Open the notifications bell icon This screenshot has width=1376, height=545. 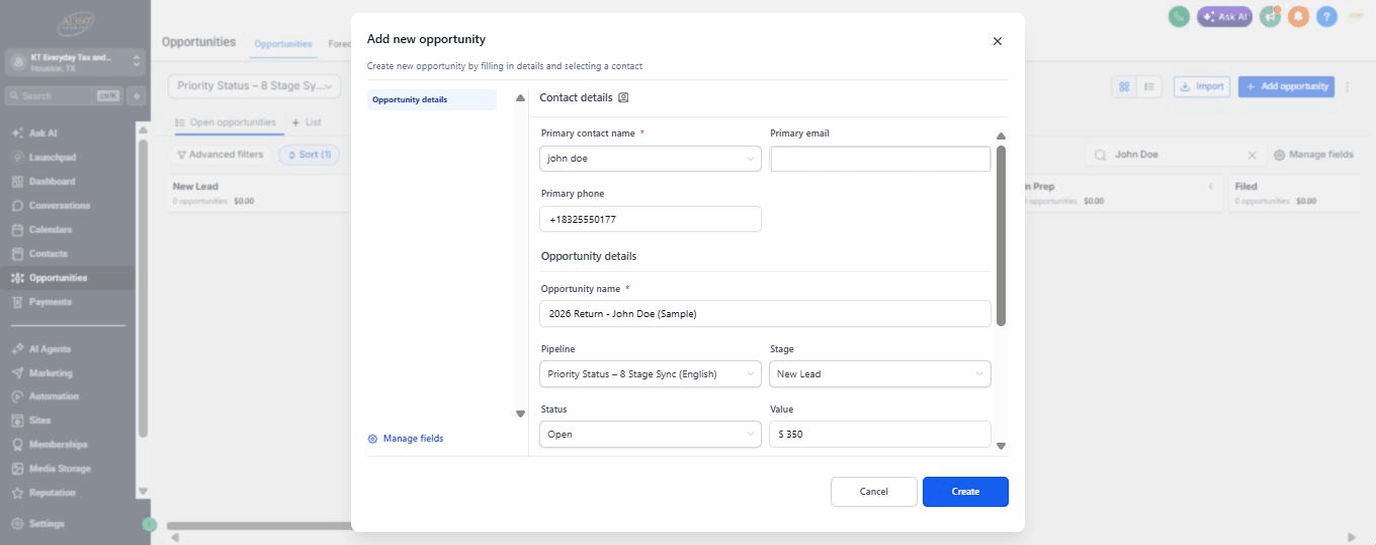(1298, 16)
